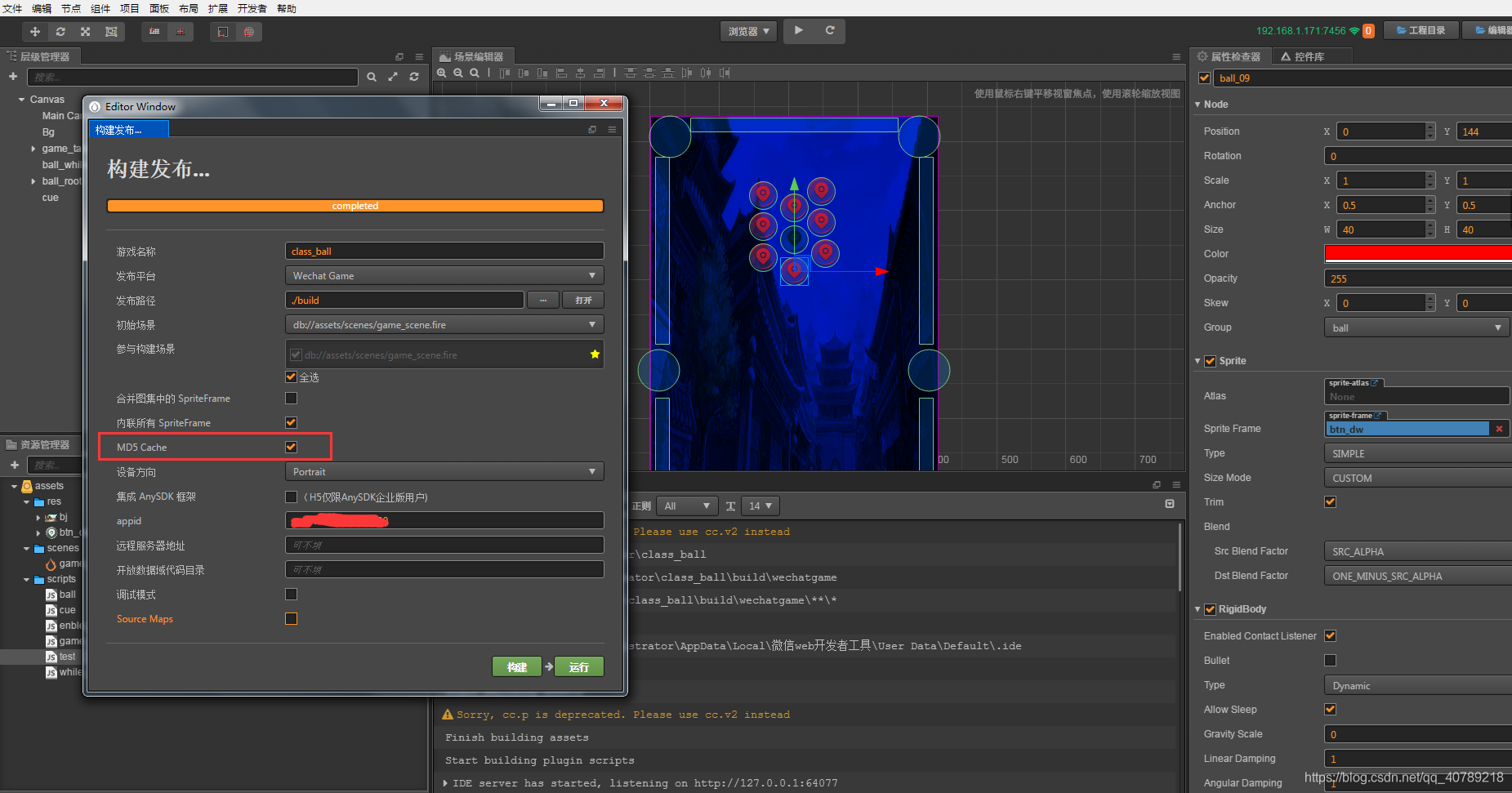The image size is (1512, 793).
Task: Click add asset plus in assets panel
Action: 15,465
